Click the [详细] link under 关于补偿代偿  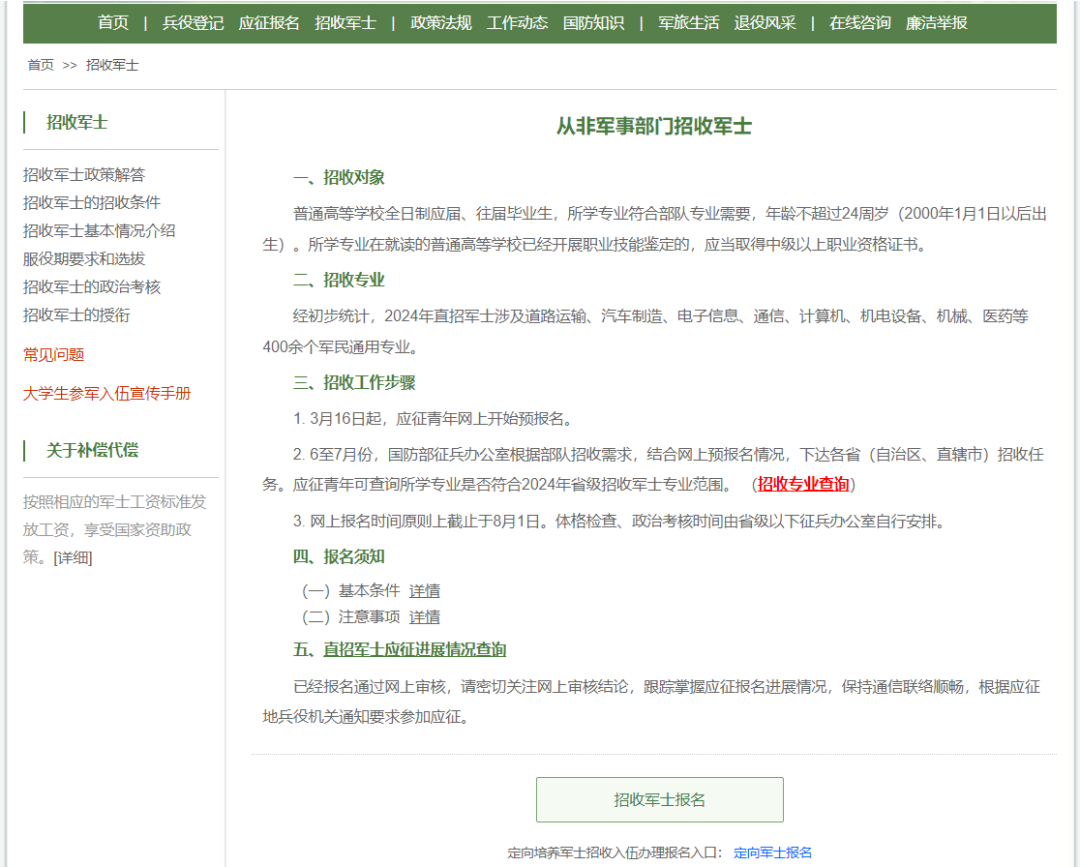pos(72,558)
